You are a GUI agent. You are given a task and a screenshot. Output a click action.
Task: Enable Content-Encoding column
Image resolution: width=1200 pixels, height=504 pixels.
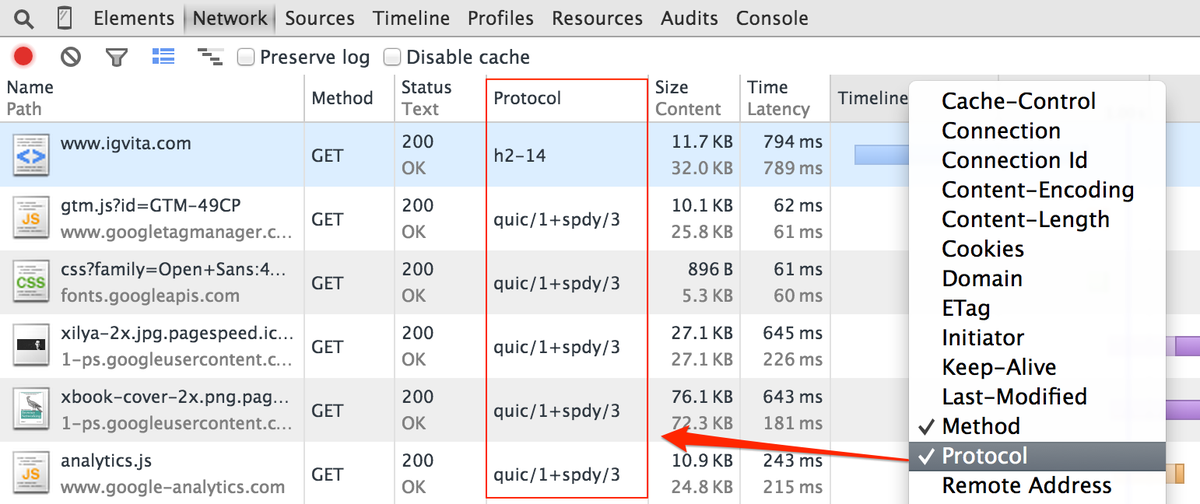[1037, 190]
